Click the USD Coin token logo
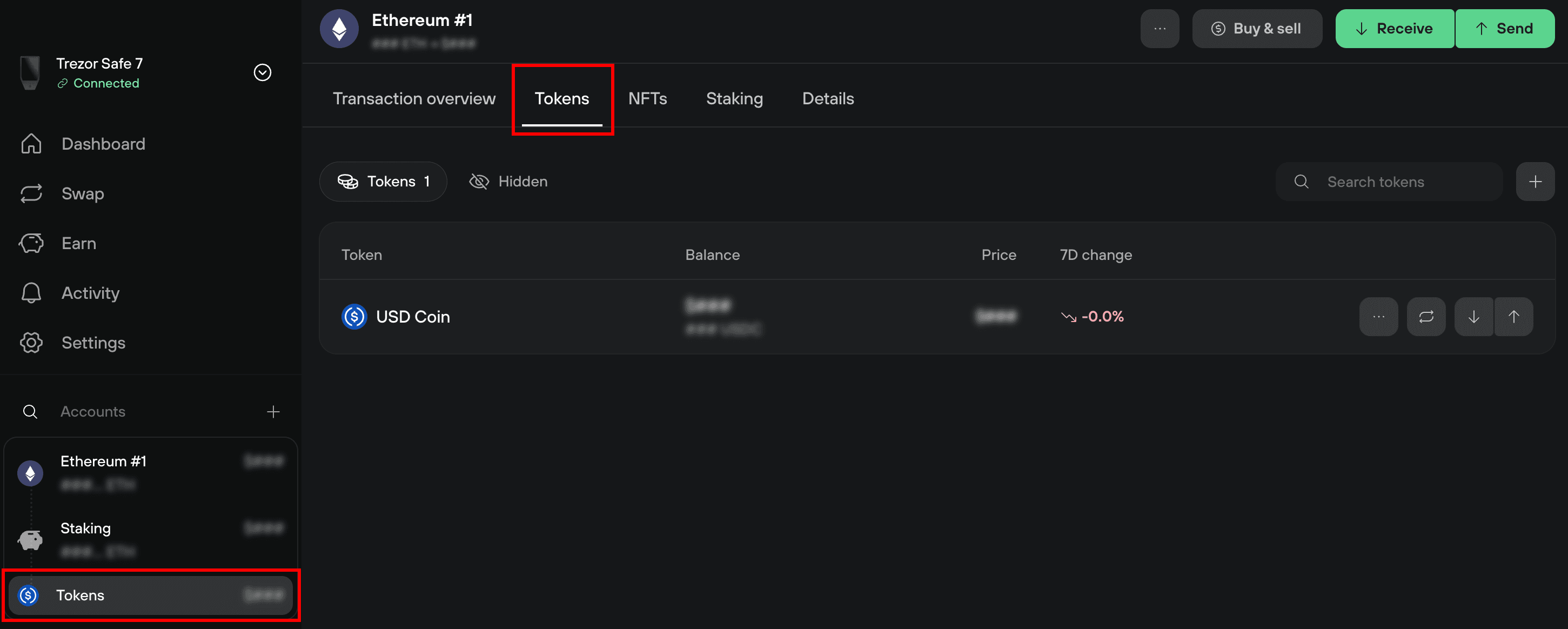Viewport: 1568px width, 629px height. click(354, 317)
